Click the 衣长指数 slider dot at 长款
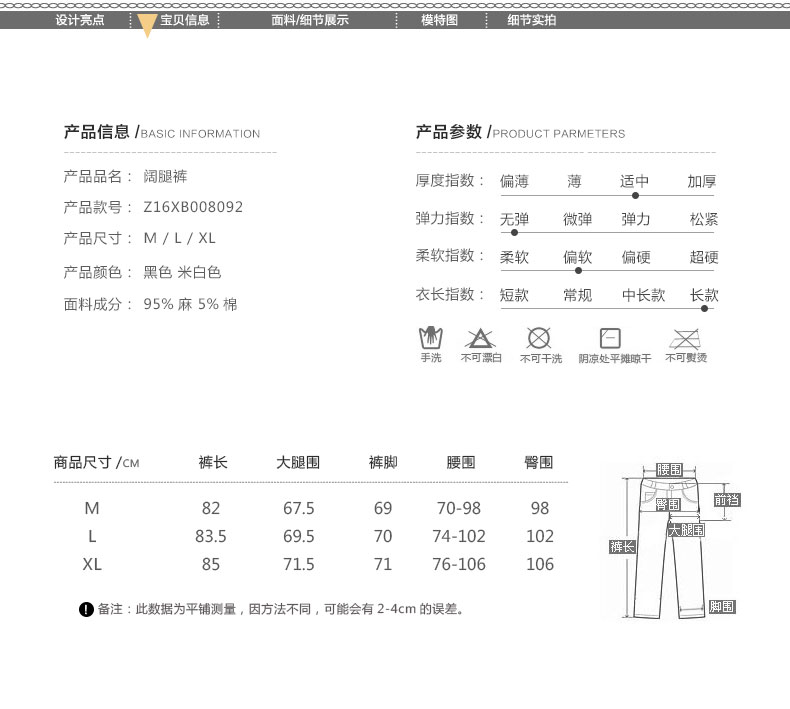The width and height of the screenshot is (790, 709). point(704,308)
